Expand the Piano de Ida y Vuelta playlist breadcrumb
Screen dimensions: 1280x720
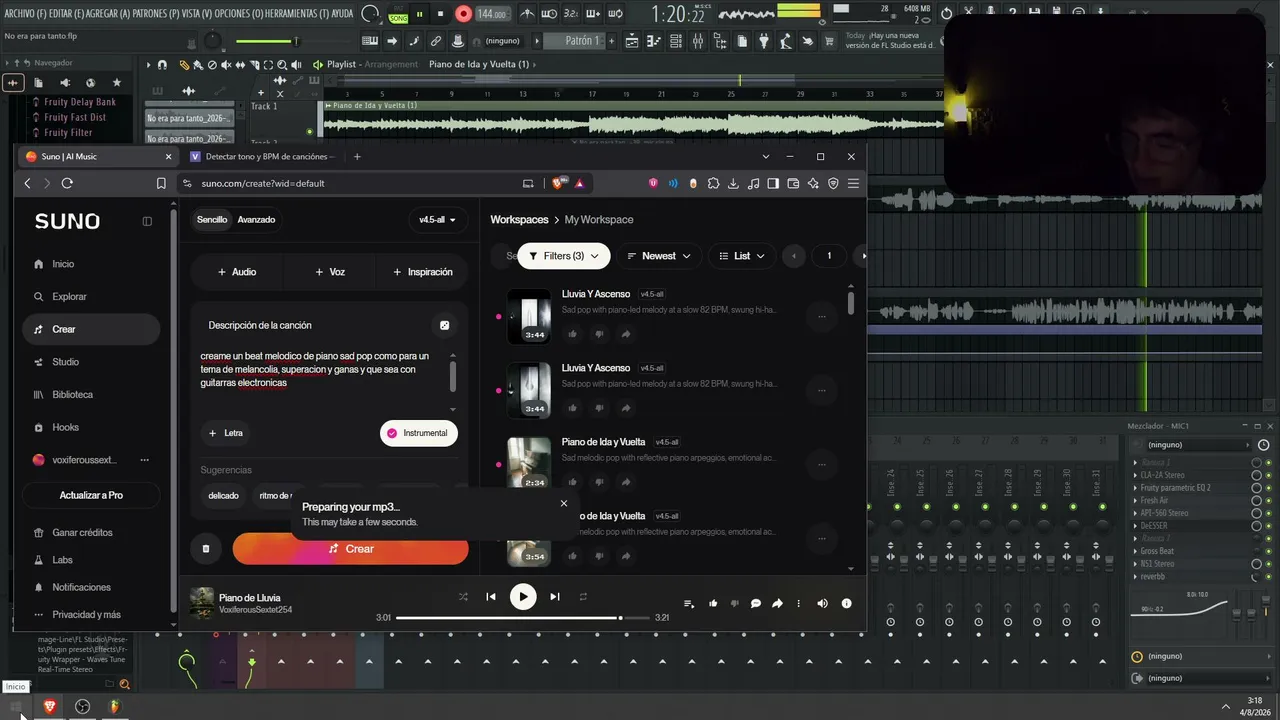point(483,64)
